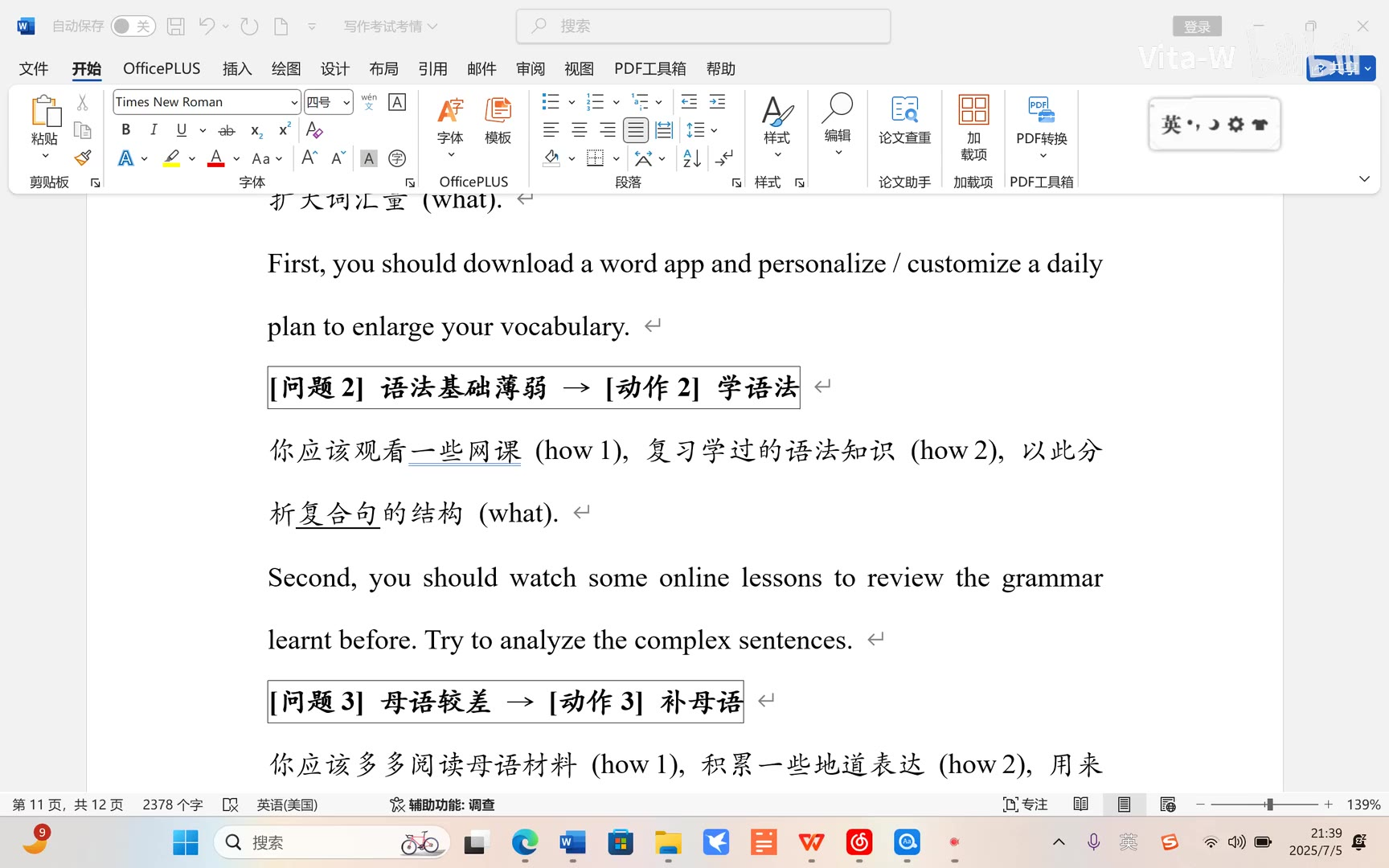
Task: Open the 审阅 review tab
Action: 531,69
